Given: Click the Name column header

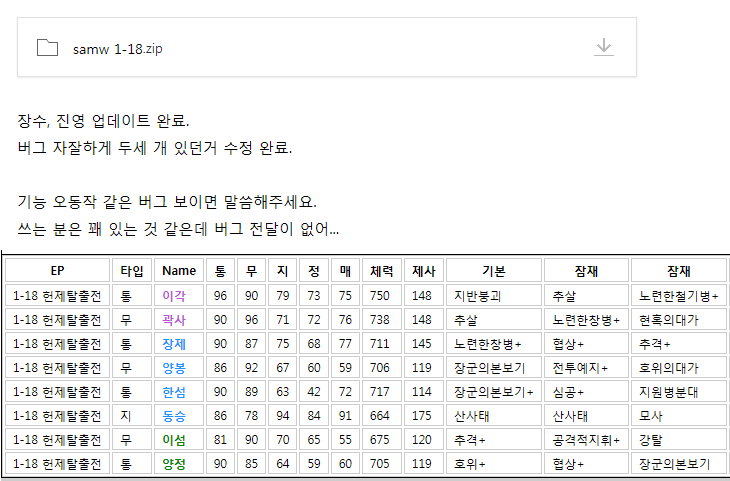Looking at the screenshot, I should coord(179,271).
